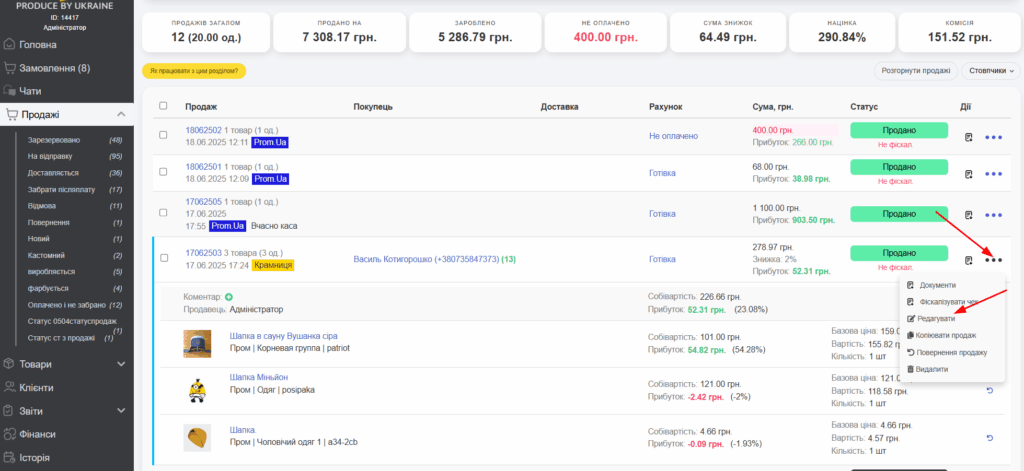Click the Не оплачено account link
Viewport: 1024px width, 471px height.
tap(673, 136)
